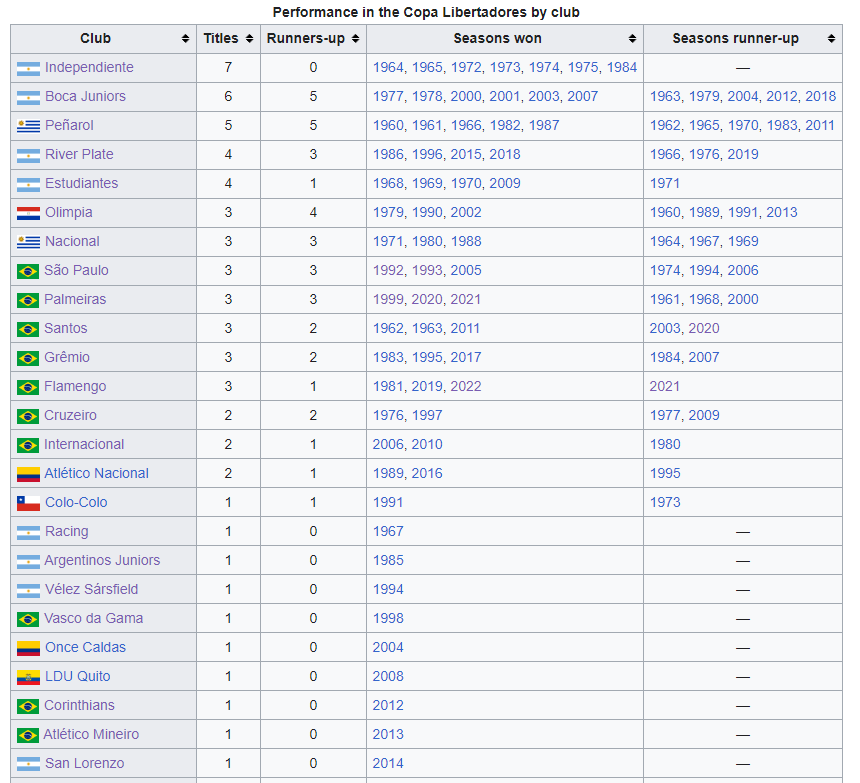
Task: Sort by Seasons won column arrows
Action: 632,38
